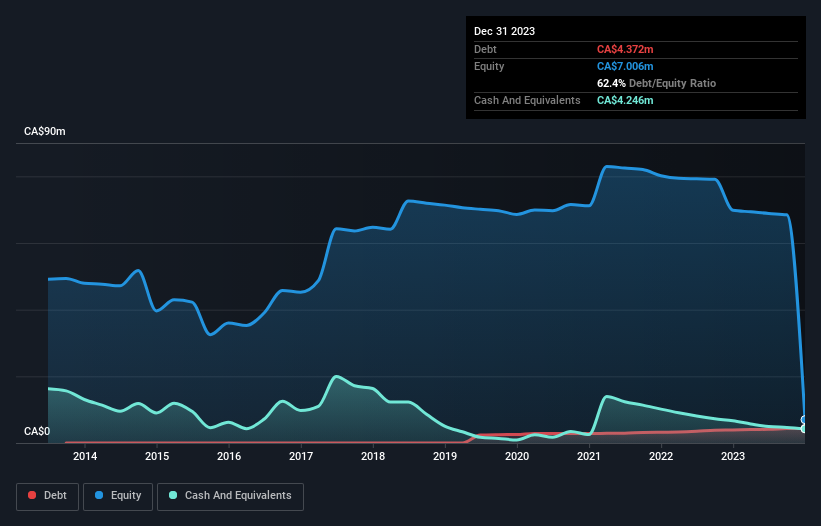Click the Cash value CA$4.246m
The image size is (821, 526).
(x=625, y=100)
